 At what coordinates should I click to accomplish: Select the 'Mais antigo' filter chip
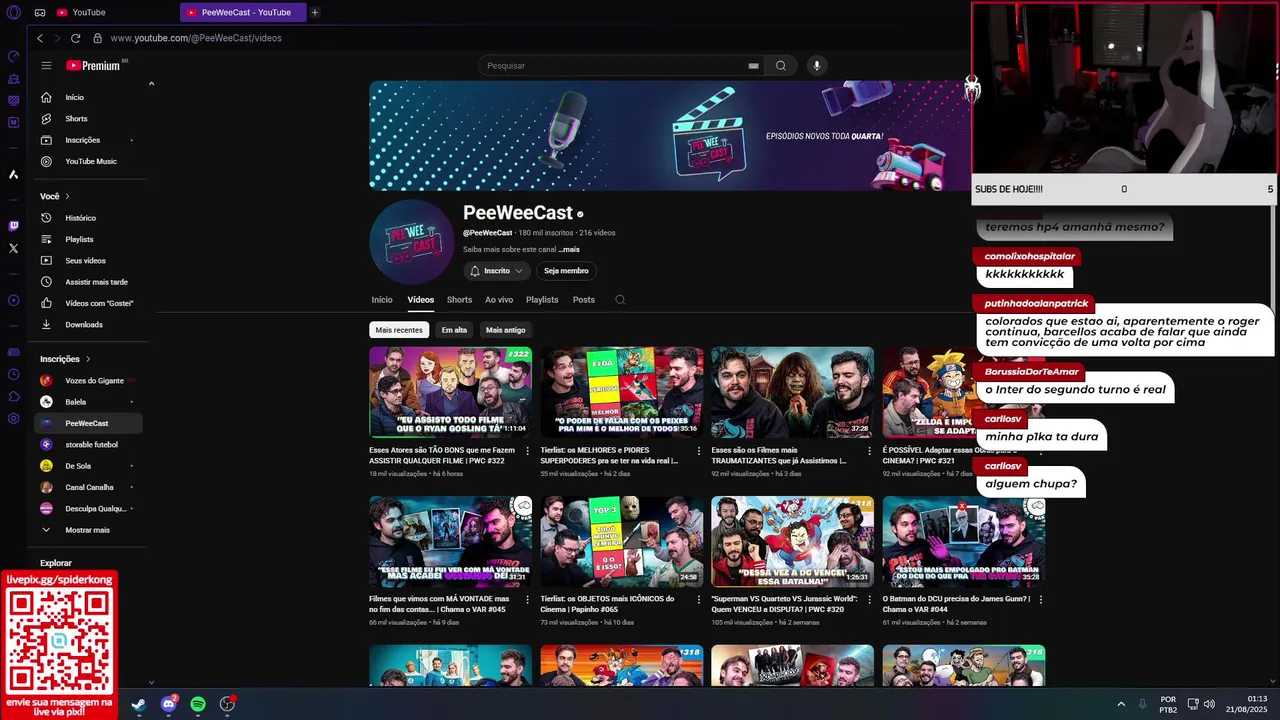pos(505,330)
